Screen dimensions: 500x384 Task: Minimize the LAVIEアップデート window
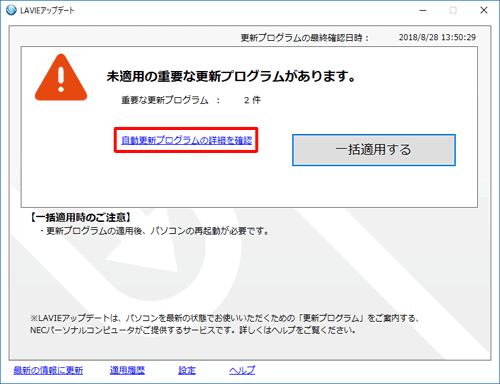[423, 10]
